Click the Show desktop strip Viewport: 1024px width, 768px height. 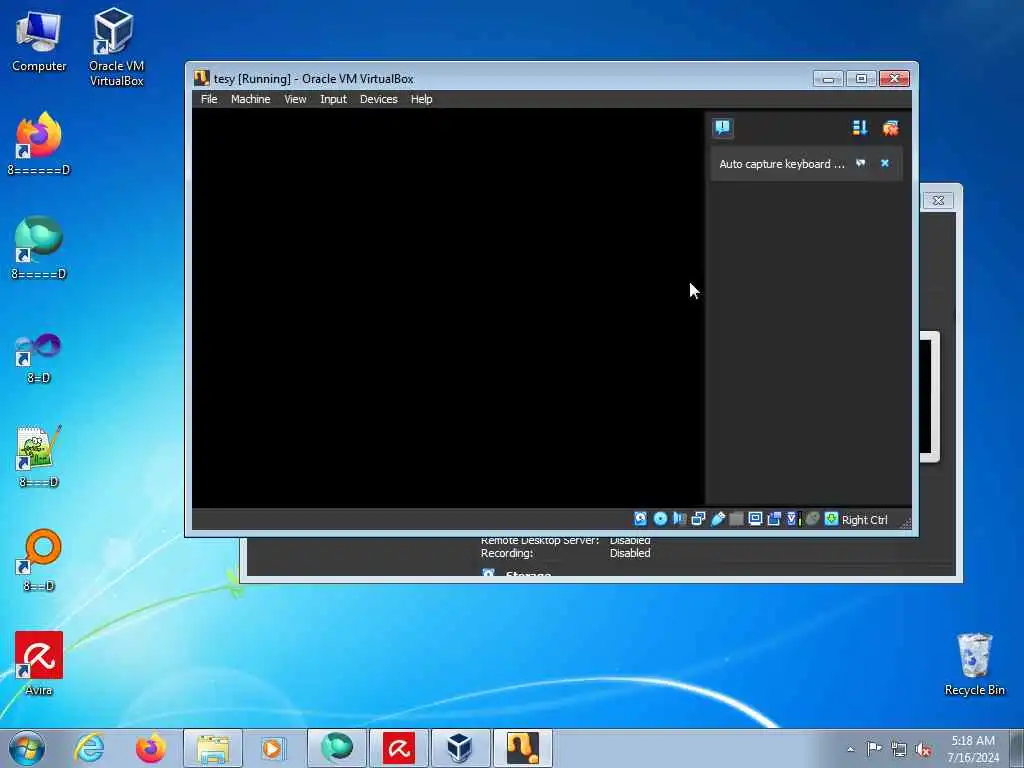pos(1017,748)
